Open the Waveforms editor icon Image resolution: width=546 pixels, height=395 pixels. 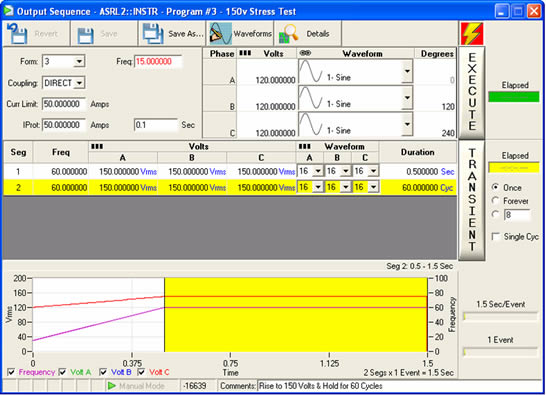pyautogui.click(x=220, y=34)
